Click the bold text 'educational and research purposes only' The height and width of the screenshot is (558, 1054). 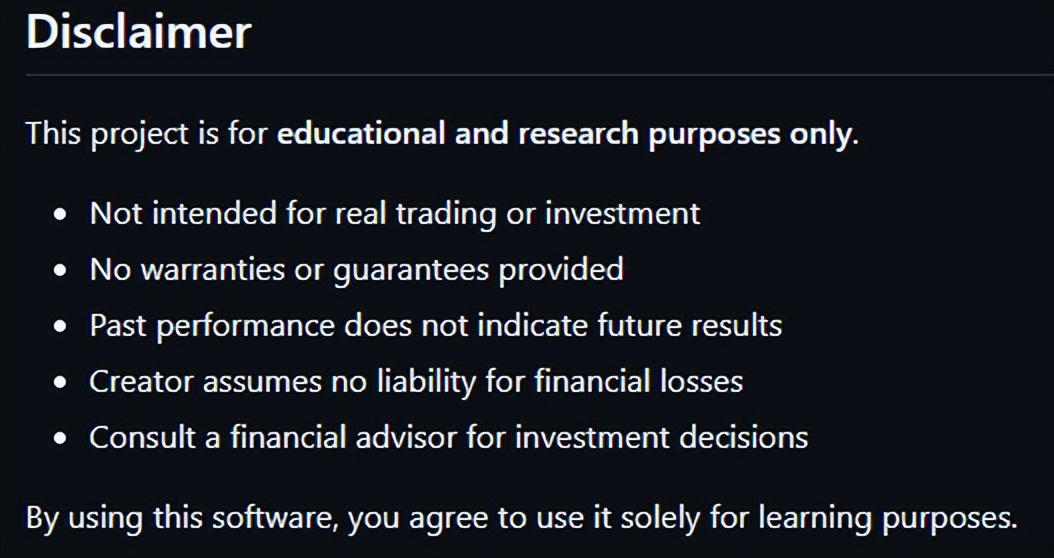click(x=564, y=134)
